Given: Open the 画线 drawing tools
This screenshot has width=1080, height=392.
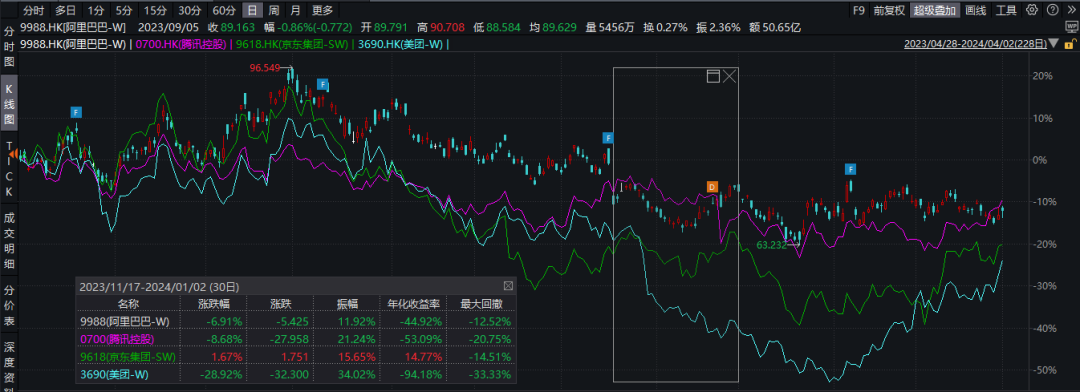Looking at the screenshot, I should [975, 10].
